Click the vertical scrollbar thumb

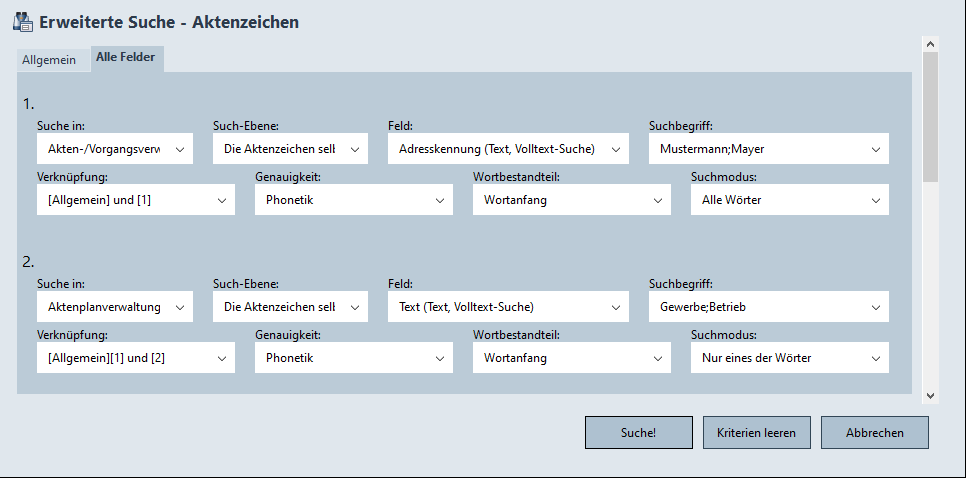[x=930, y=115]
